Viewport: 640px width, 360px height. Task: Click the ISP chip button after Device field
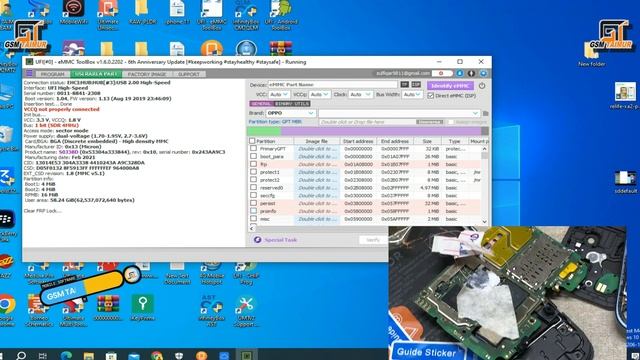tap(416, 84)
